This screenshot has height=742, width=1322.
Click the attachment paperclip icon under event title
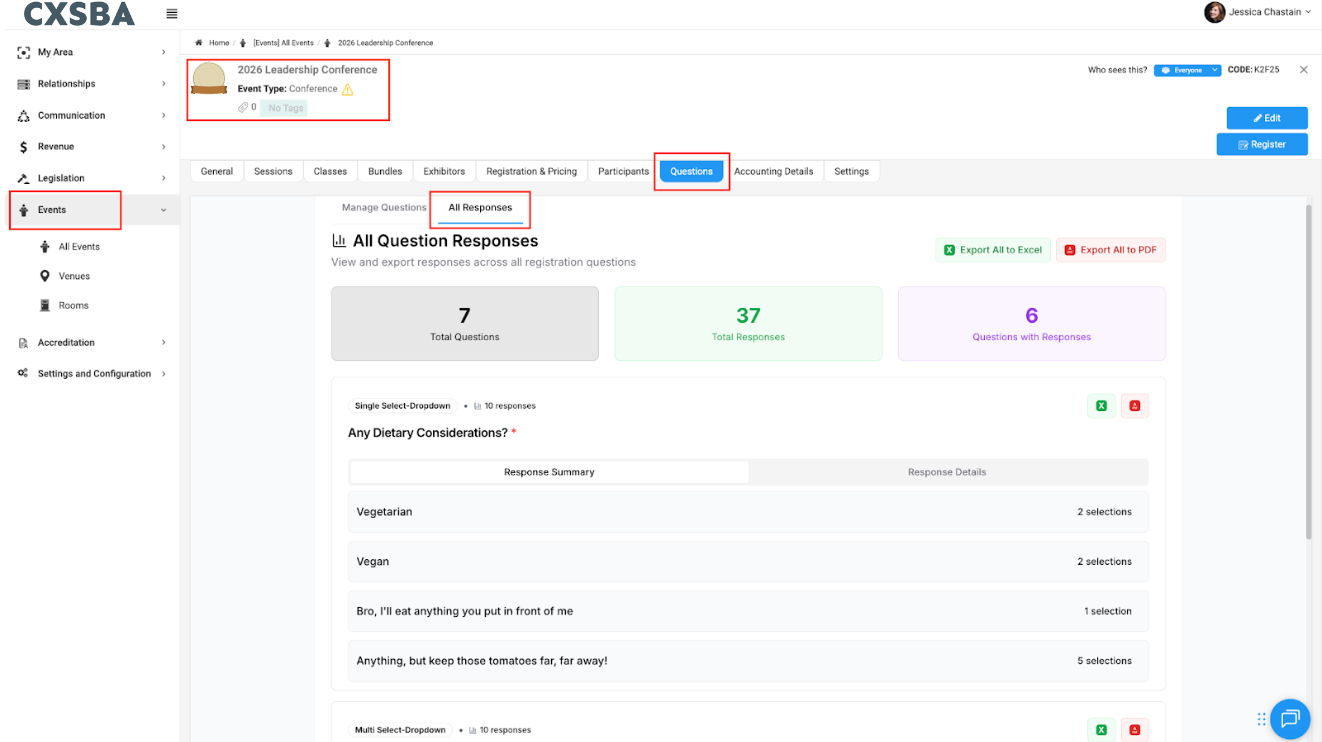pyautogui.click(x=243, y=107)
